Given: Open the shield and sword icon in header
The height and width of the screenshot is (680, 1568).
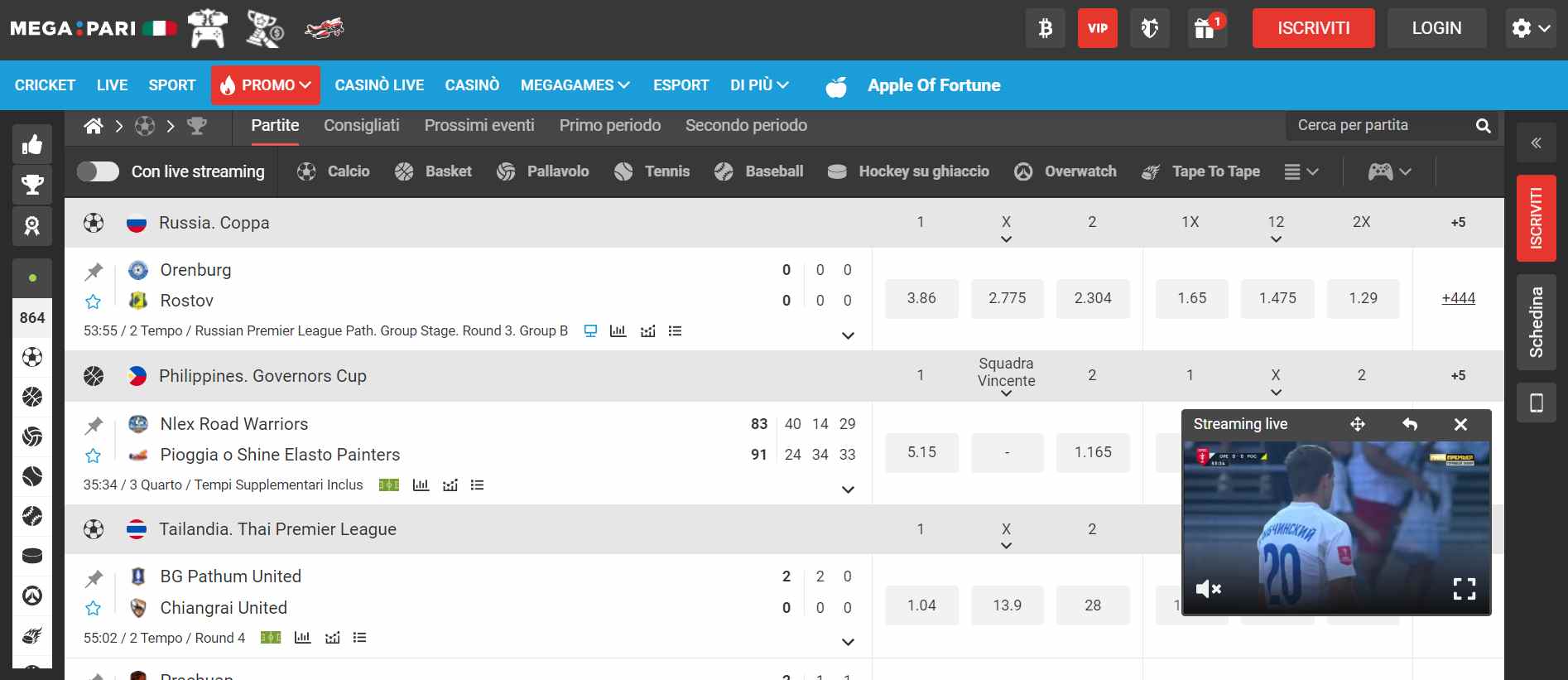Looking at the screenshot, I should 1150,28.
